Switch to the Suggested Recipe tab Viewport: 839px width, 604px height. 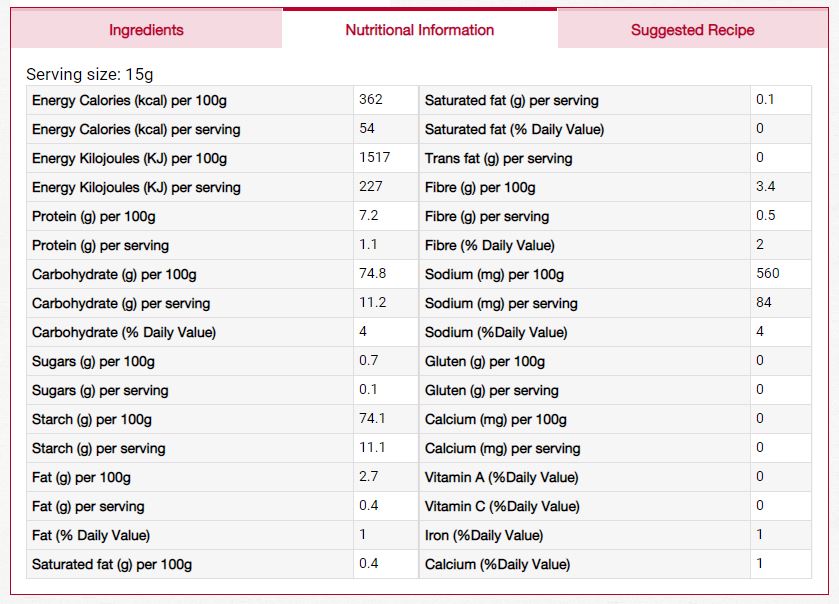pos(692,30)
